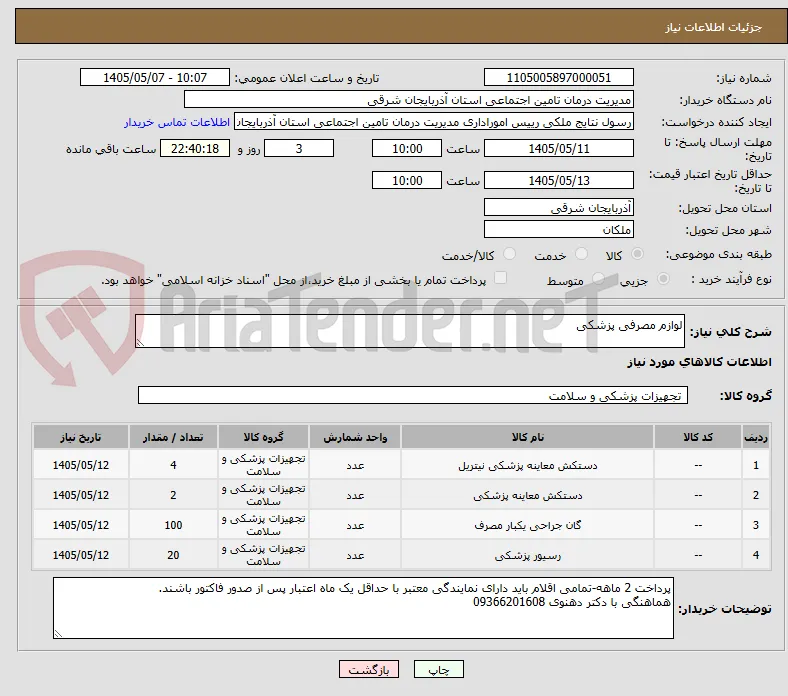This screenshot has width=788, height=696.
Task: Select the کالا radio button
Action: (637, 254)
